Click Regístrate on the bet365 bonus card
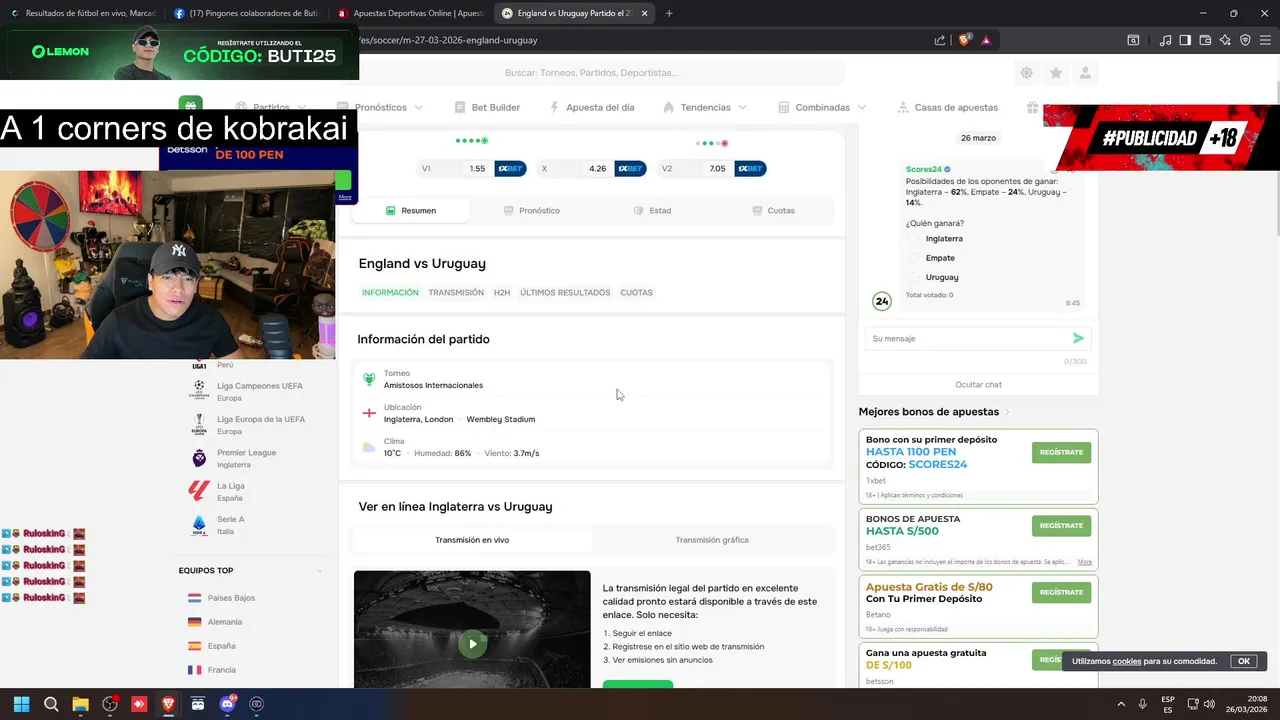This screenshot has width=1280, height=720. [1061, 525]
